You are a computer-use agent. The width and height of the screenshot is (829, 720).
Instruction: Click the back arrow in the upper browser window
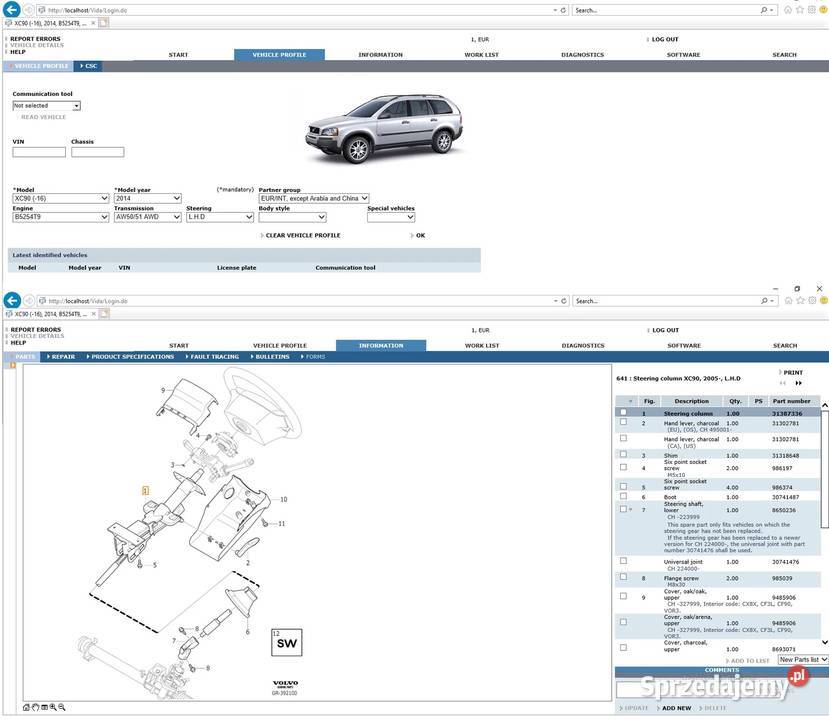pos(12,10)
